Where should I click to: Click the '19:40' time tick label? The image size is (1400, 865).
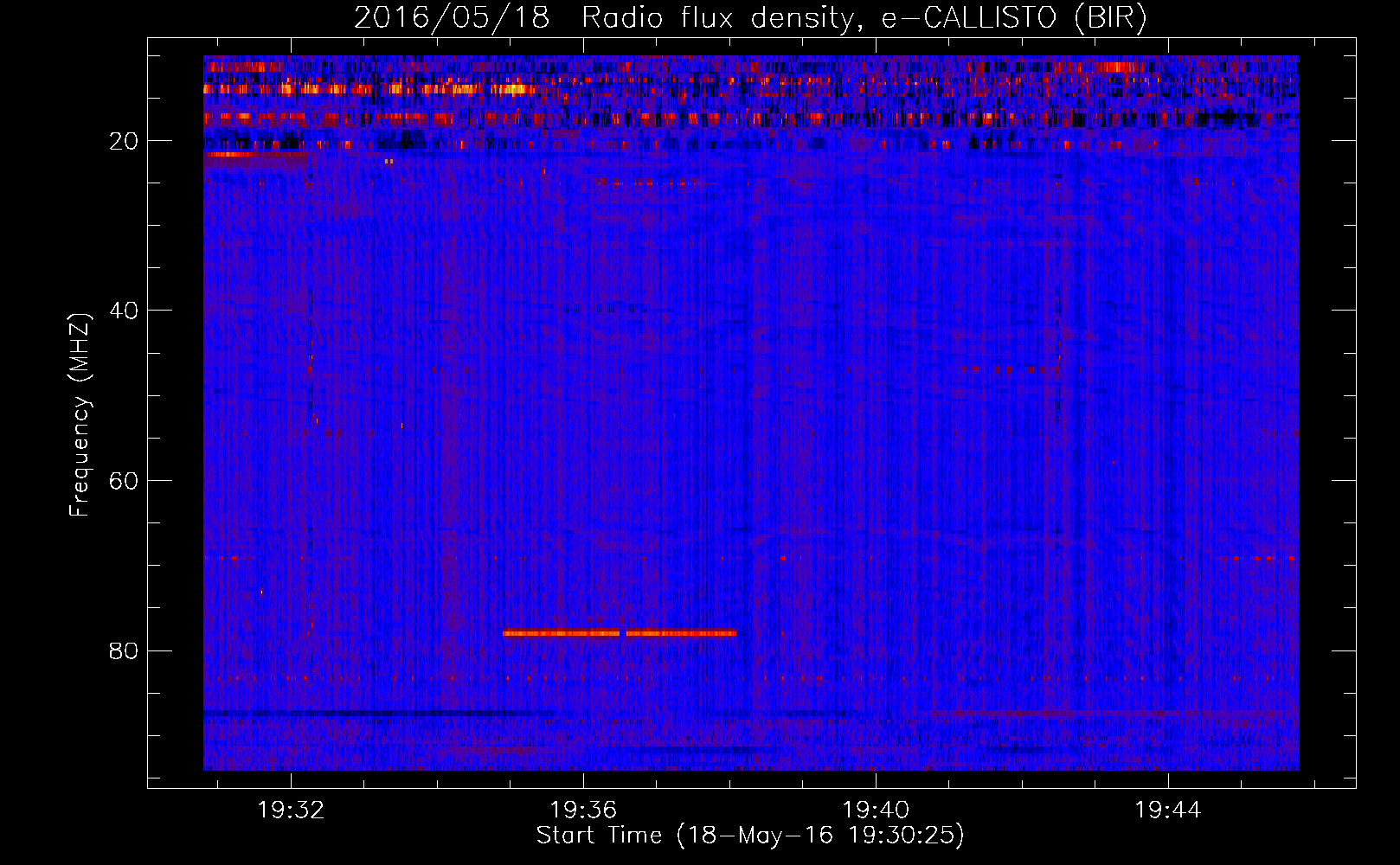(x=876, y=810)
